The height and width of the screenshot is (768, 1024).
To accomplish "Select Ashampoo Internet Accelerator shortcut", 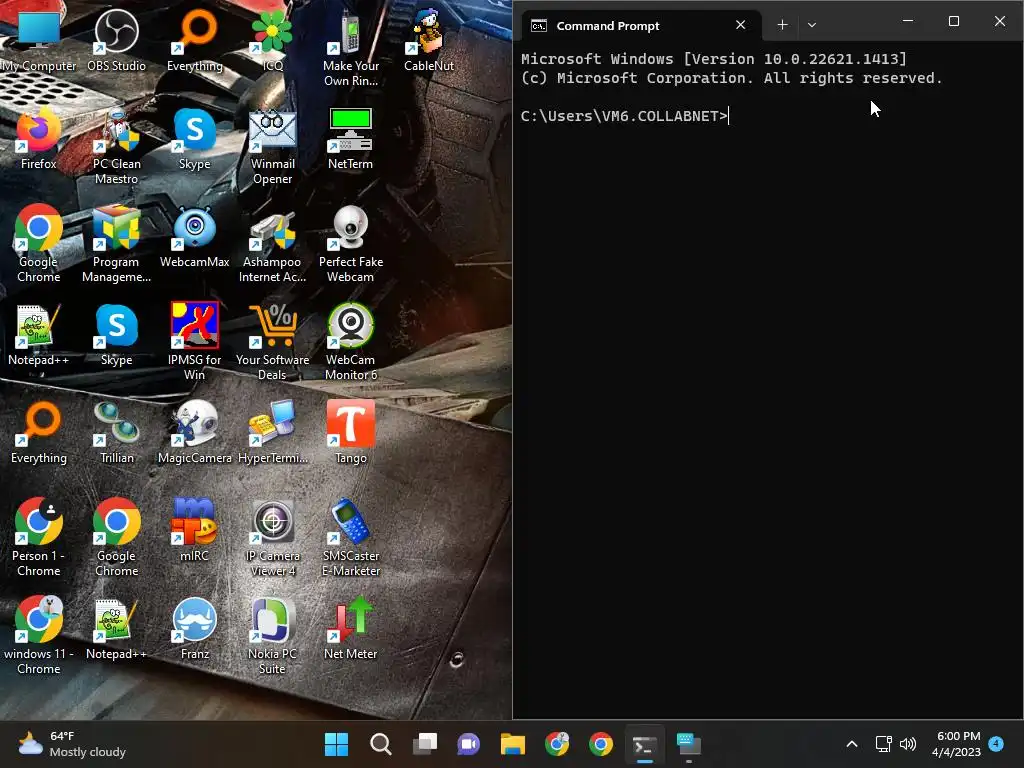I will click(272, 245).
